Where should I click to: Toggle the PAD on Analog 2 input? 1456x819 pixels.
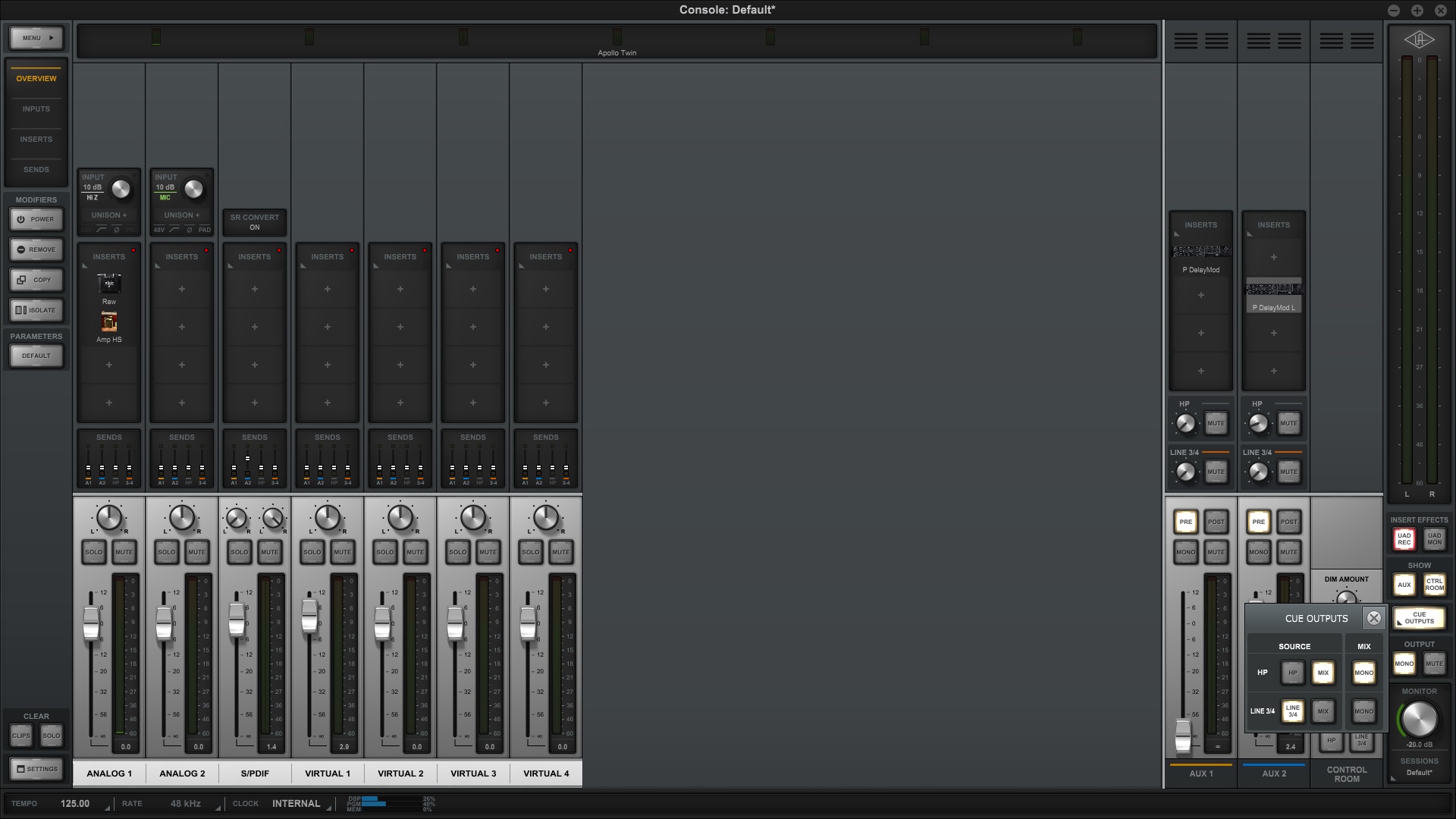pos(205,229)
